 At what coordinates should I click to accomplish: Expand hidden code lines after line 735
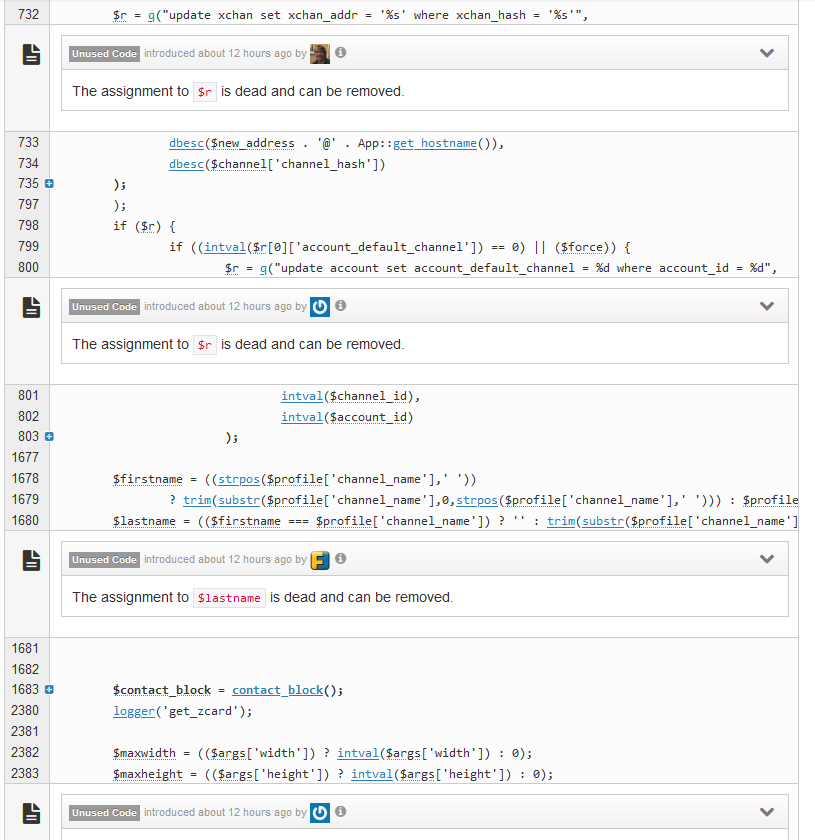pyautogui.click(x=49, y=184)
